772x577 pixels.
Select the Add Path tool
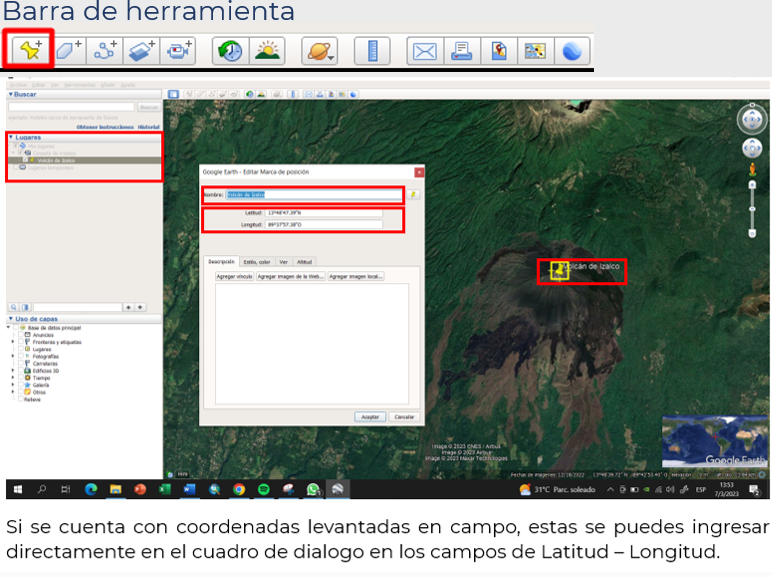tap(104, 51)
